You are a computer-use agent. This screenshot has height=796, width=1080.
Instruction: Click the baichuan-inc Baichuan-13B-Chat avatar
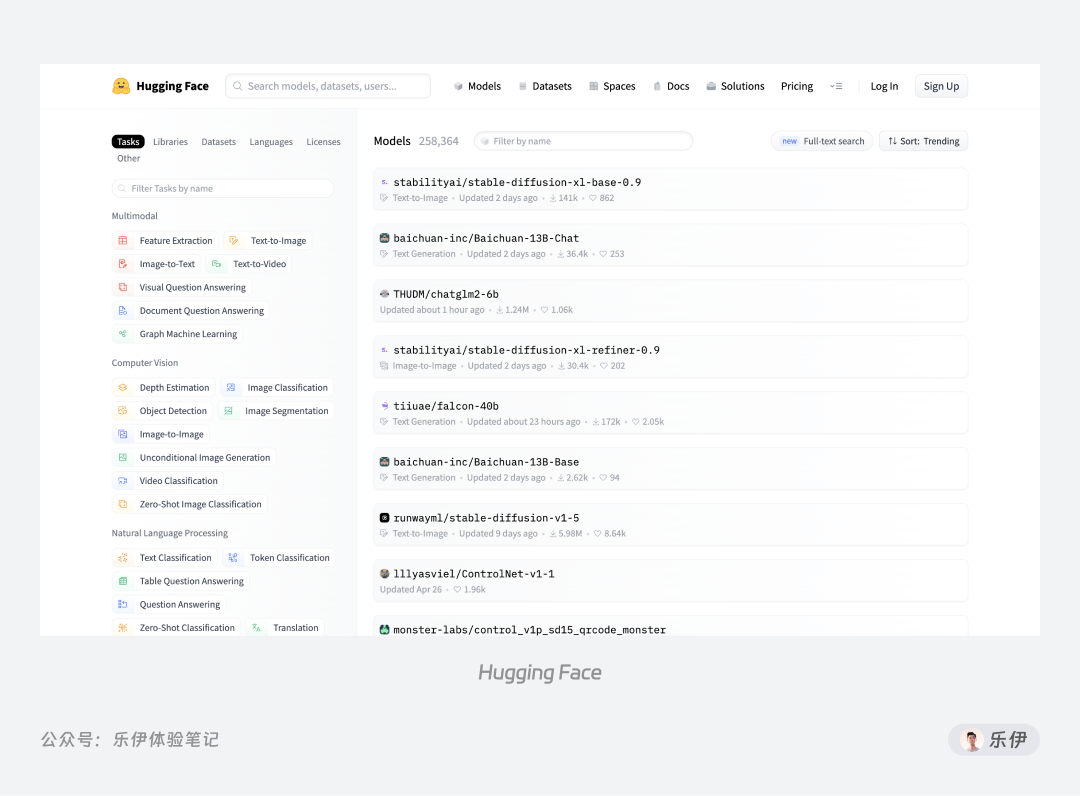pos(384,238)
